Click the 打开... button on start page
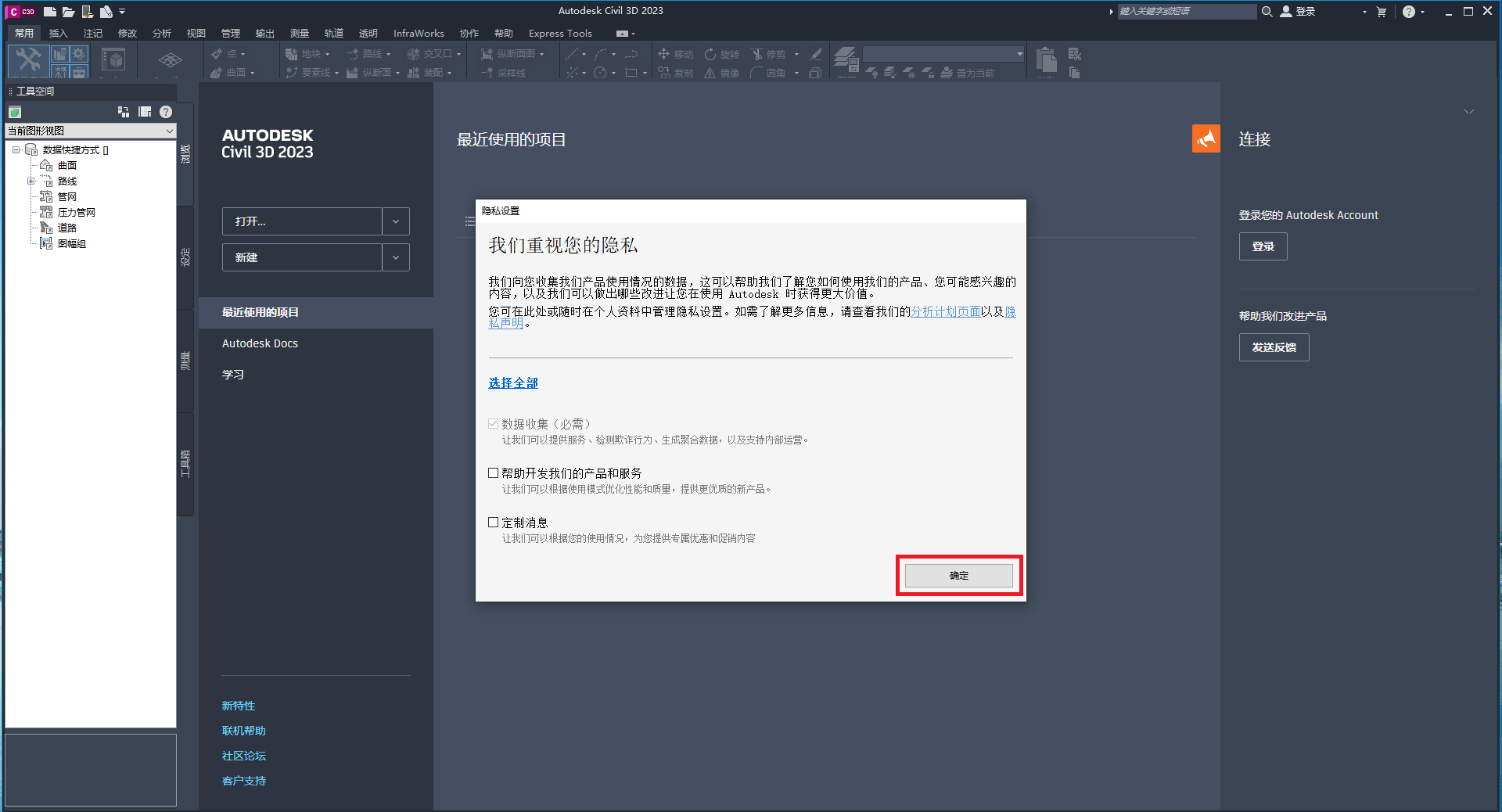This screenshot has width=1502, height=812. click(x=302, y=221)
